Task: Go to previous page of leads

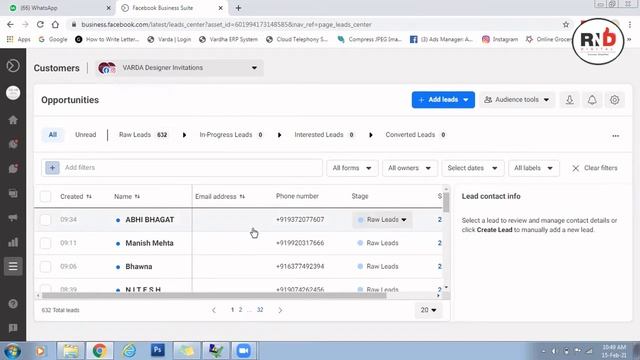Action: click(214, 310)
